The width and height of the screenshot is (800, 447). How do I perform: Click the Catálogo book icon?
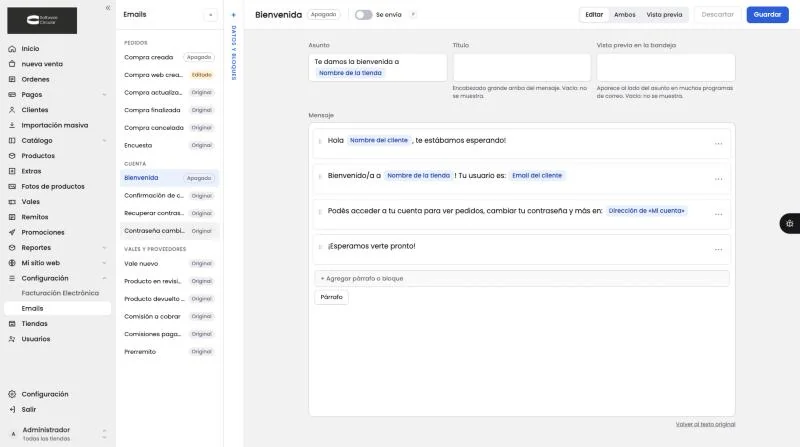[x=12, y=140]
